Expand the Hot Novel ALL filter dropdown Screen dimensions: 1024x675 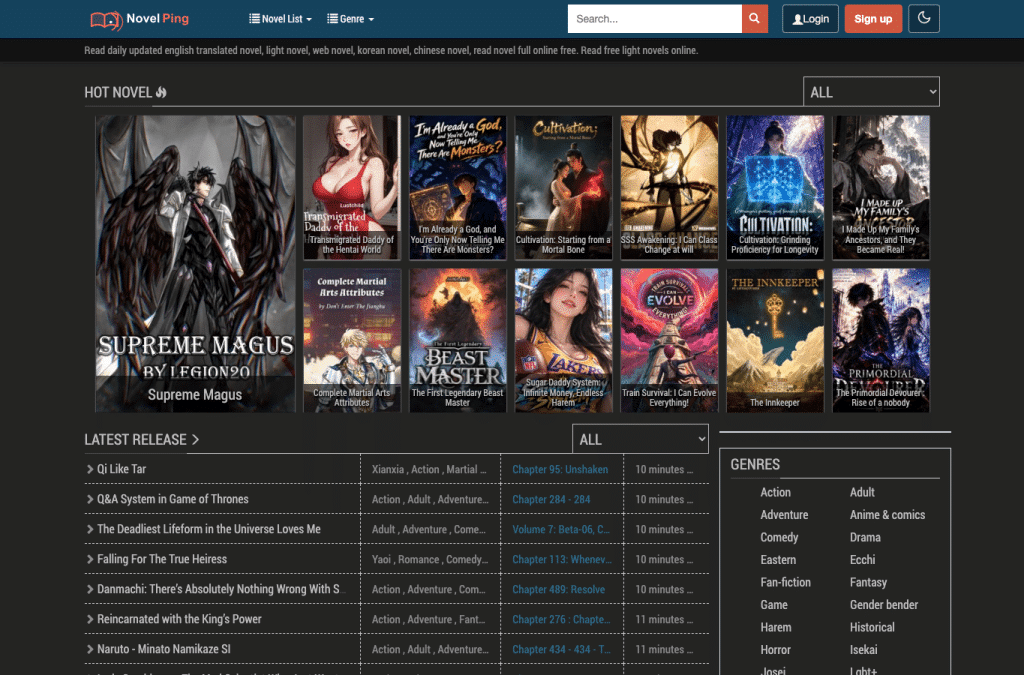tap(871, 92)
